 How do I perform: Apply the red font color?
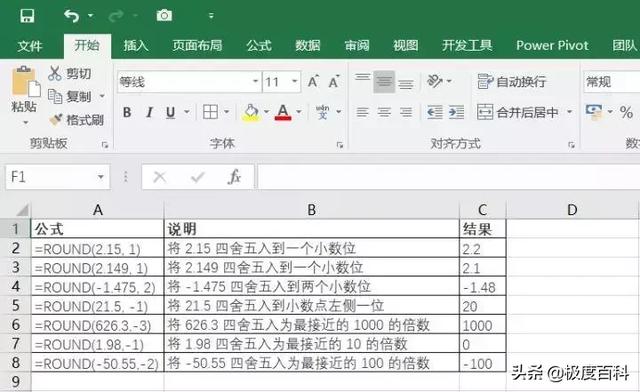pyautogui.click(x=283, y=112)
